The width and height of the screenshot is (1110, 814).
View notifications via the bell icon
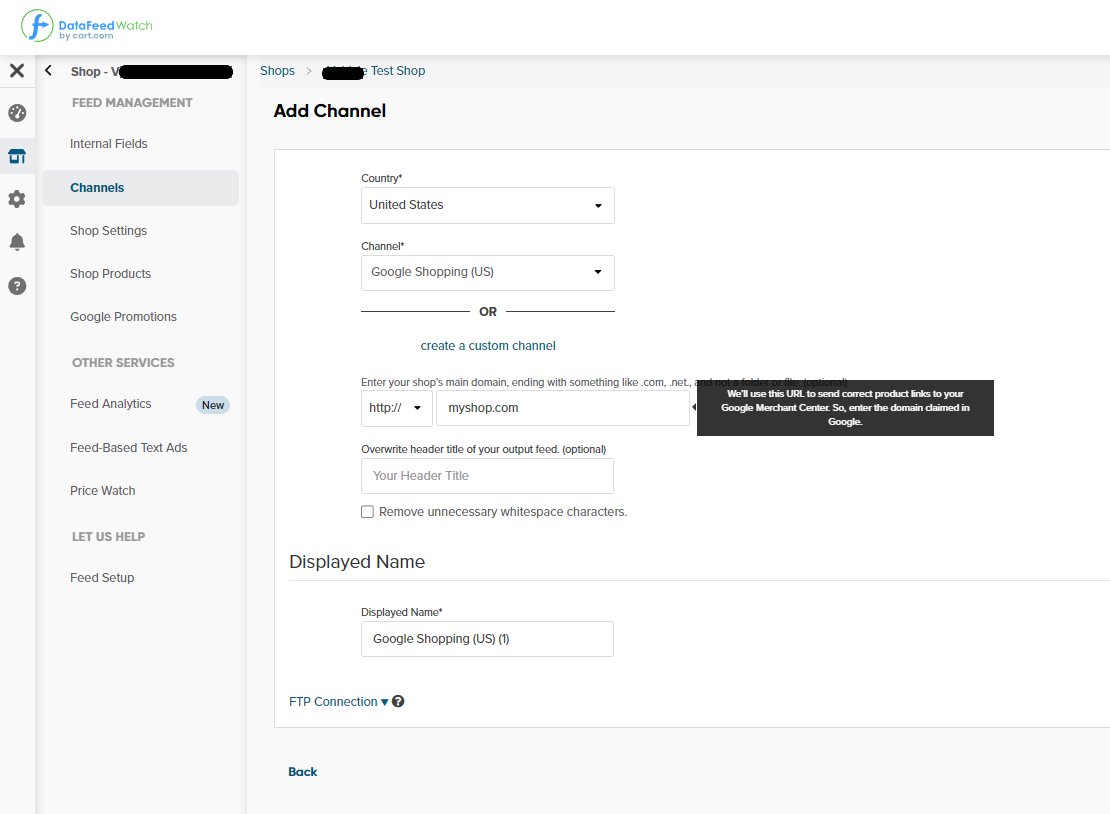(x=16, y=241)
